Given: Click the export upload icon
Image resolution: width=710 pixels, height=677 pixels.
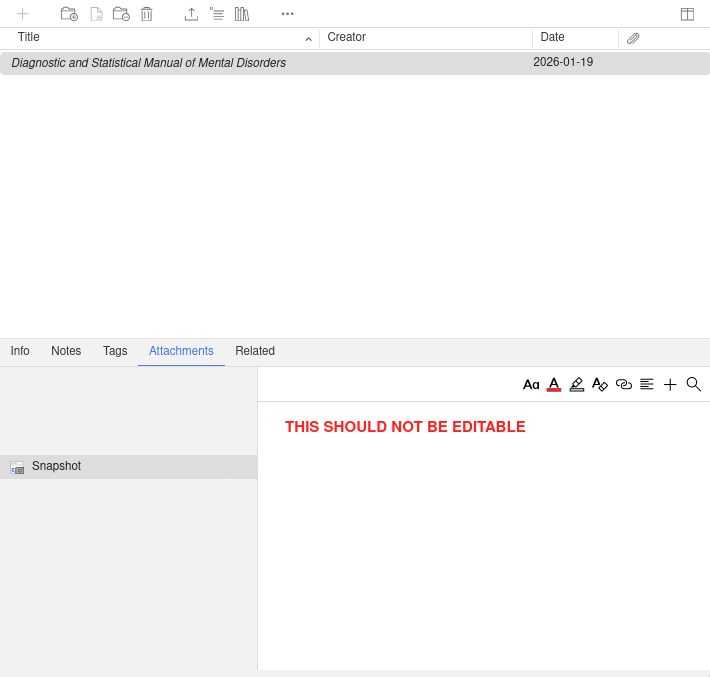Looking at the screenshot, I should point(191,14).
